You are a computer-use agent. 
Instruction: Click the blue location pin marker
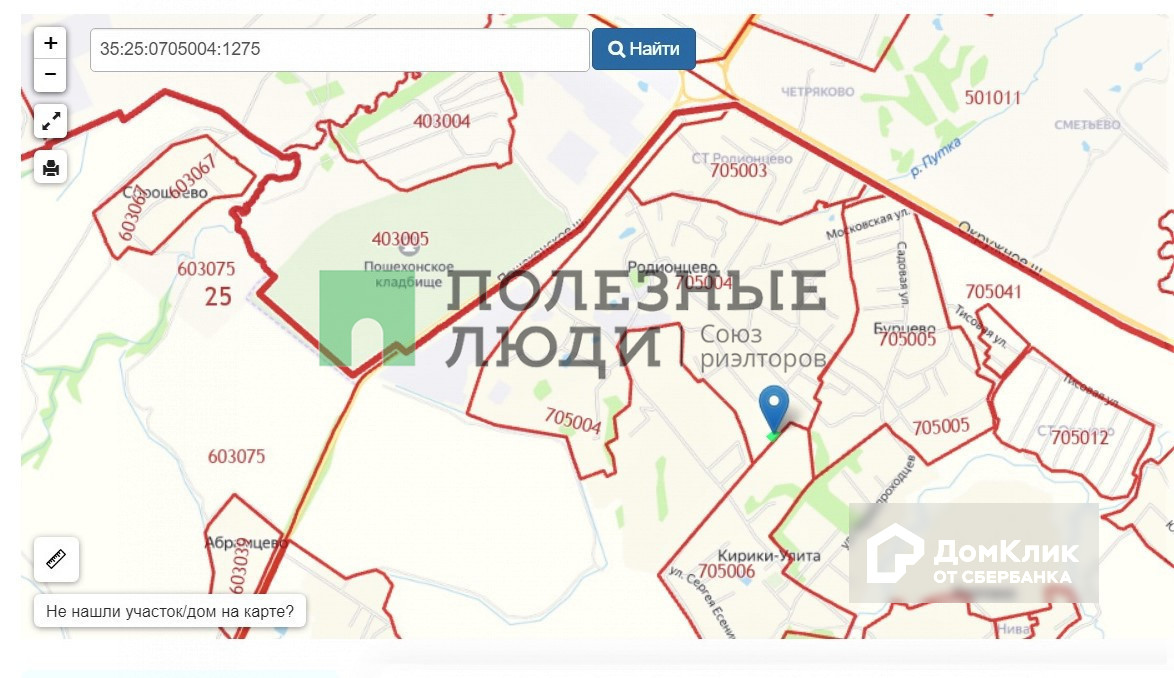coord(773,410)
